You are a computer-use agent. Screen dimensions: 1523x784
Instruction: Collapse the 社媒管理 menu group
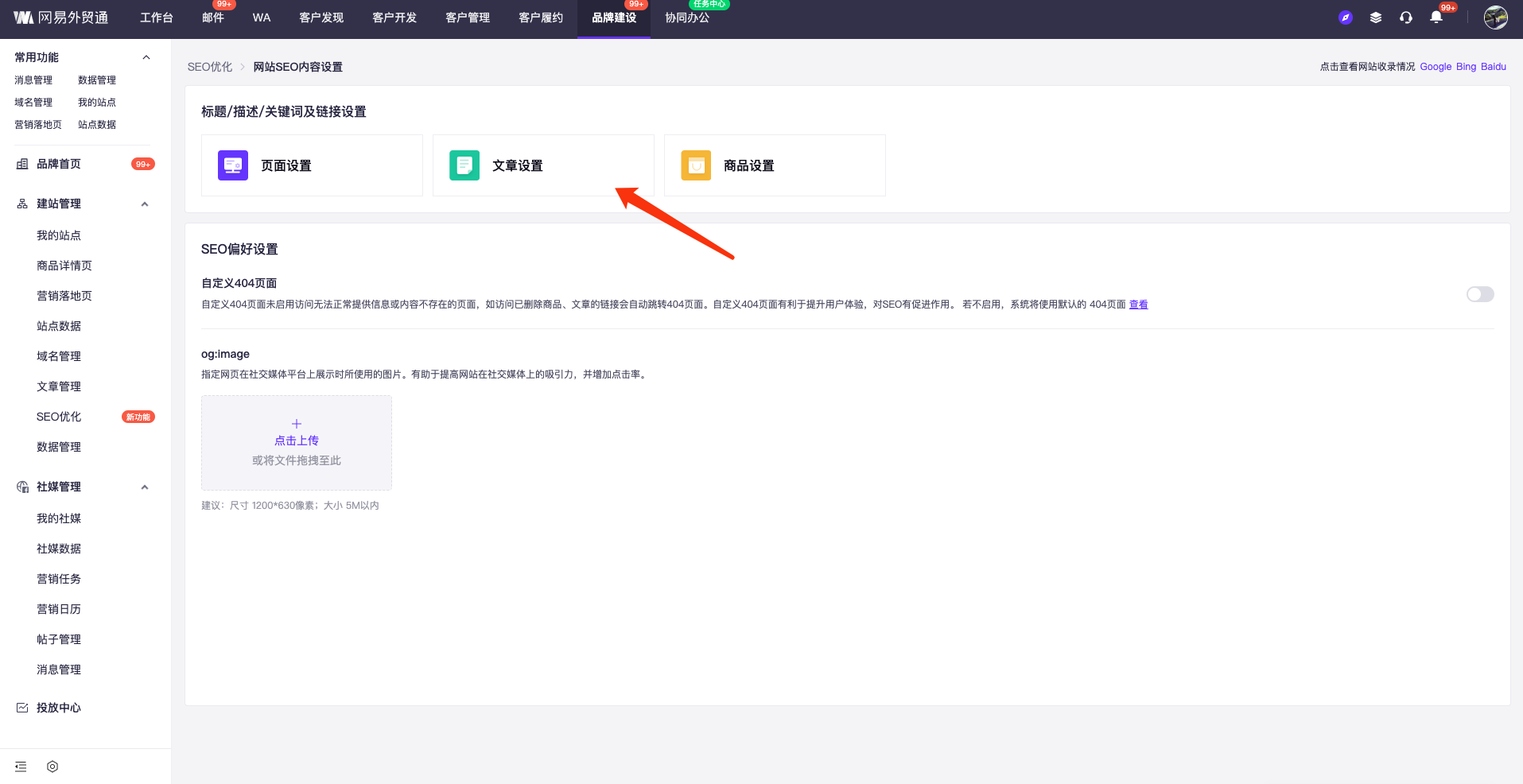coord(145,487)
